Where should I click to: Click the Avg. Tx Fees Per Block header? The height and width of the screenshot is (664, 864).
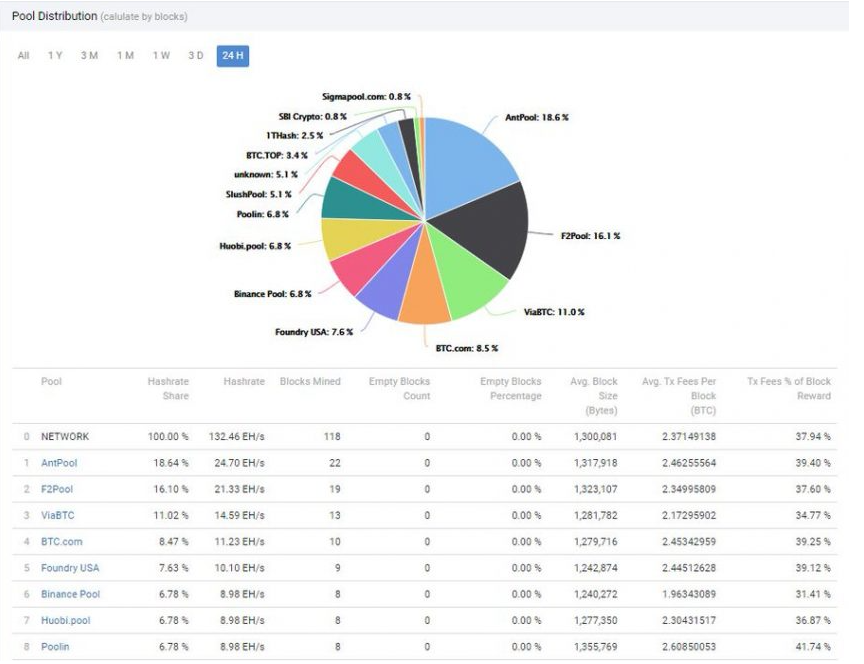coord(679,396)
